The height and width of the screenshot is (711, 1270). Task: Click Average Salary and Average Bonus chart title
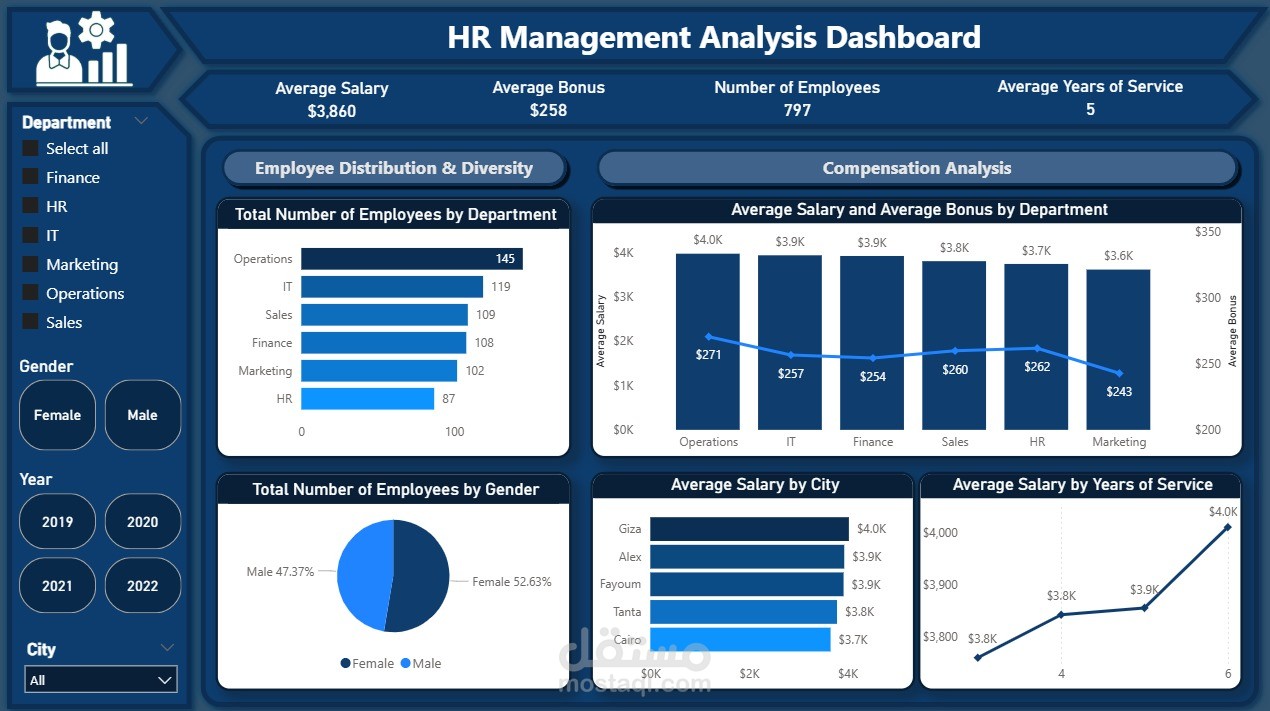919,209
